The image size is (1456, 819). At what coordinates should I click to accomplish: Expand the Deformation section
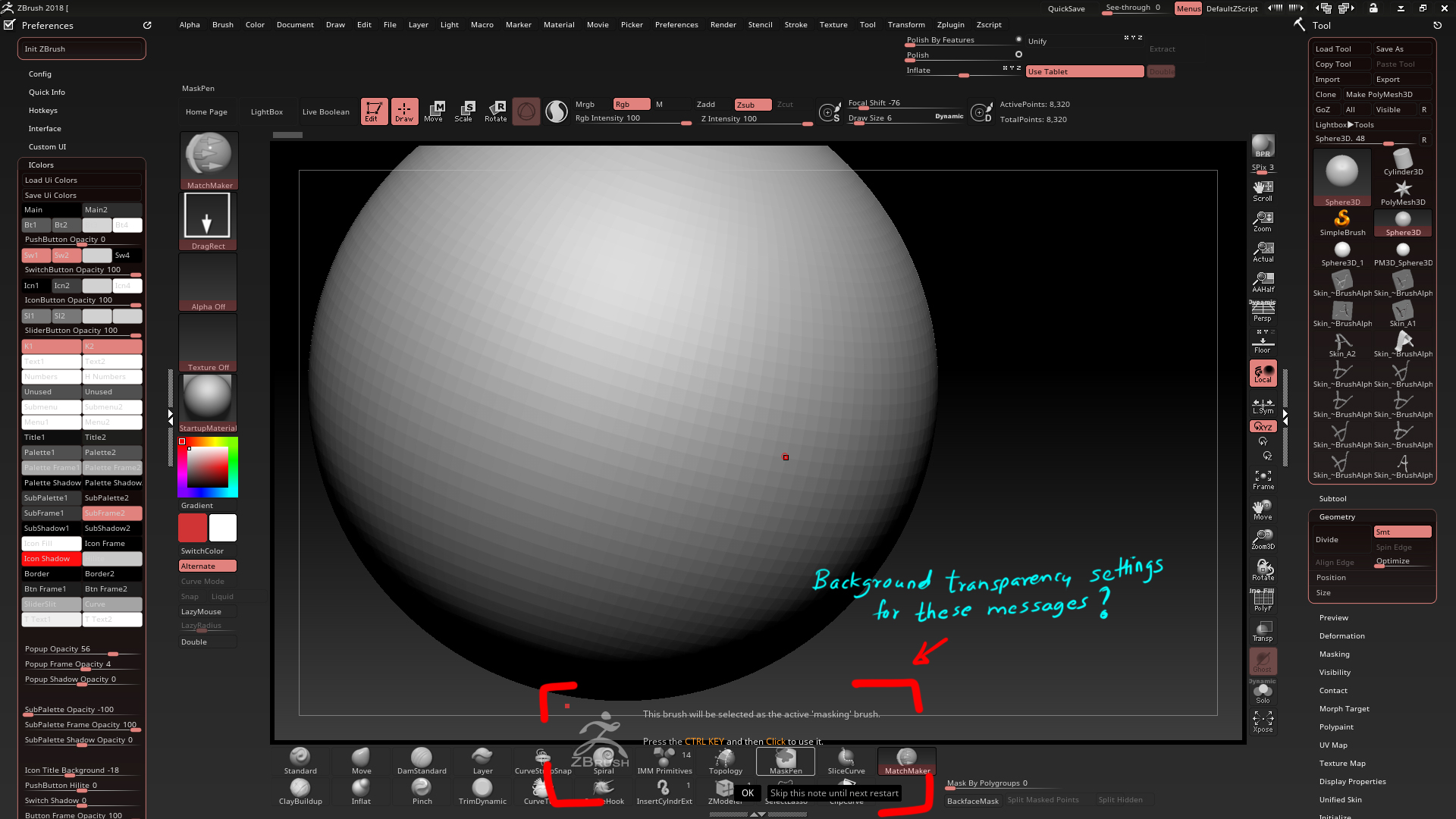1341,636
